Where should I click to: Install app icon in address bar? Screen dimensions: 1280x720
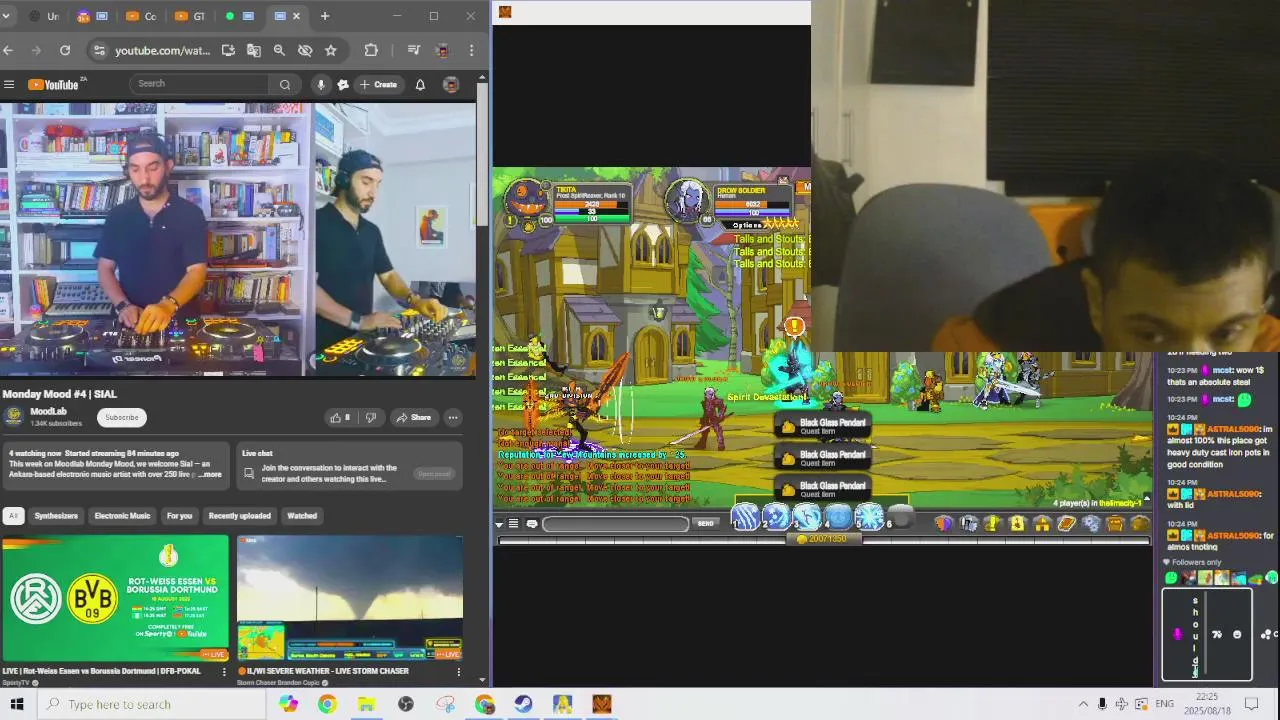coord(228,50)
